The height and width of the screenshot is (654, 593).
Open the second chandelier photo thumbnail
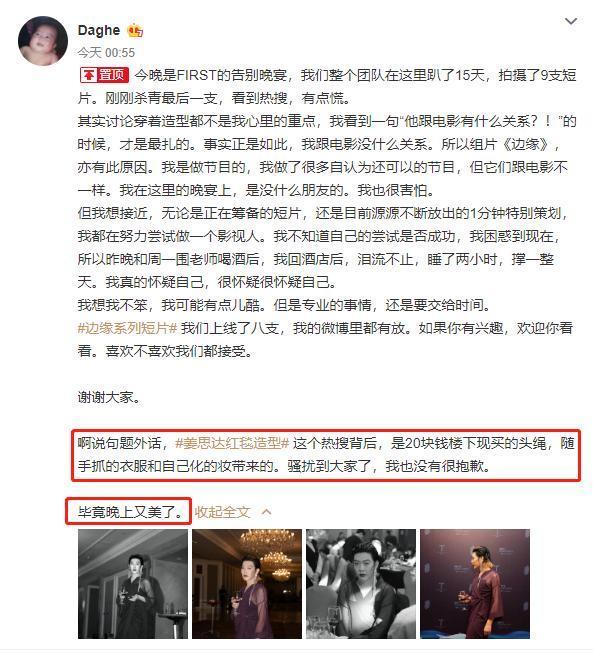pos(247,584)
